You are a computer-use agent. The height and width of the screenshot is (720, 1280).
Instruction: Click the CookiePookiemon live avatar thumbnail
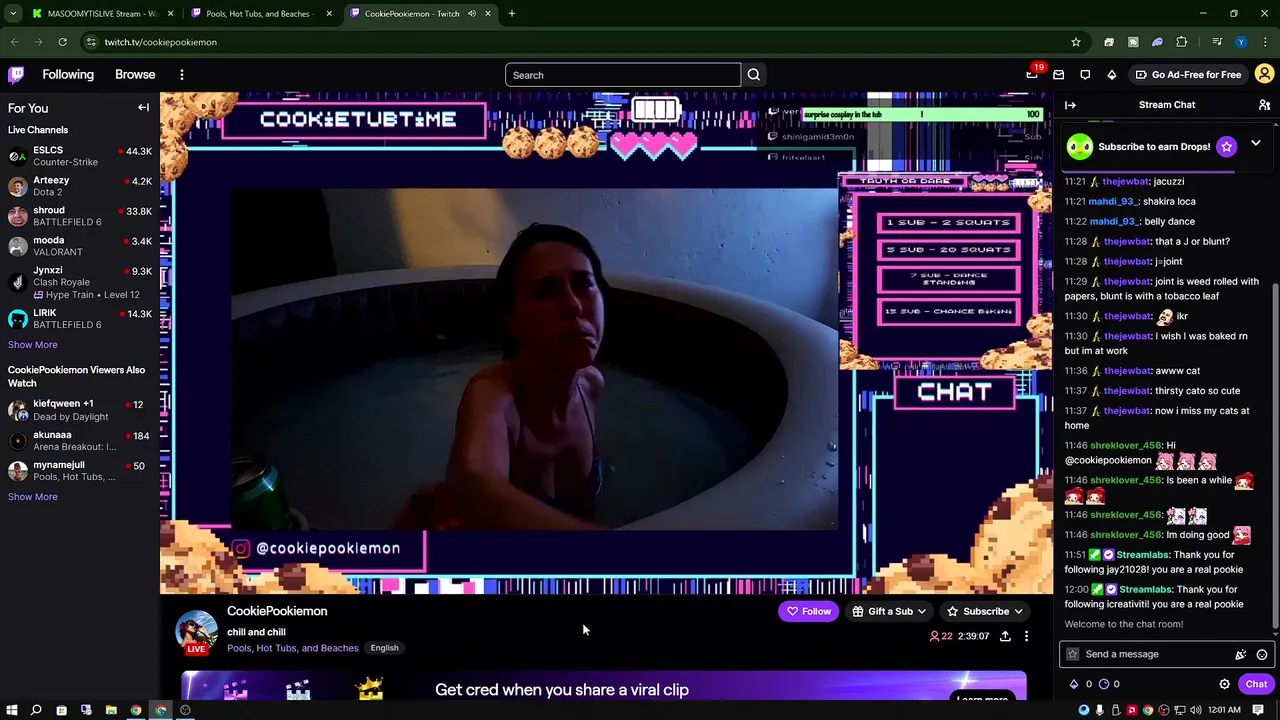pos(197,630)
